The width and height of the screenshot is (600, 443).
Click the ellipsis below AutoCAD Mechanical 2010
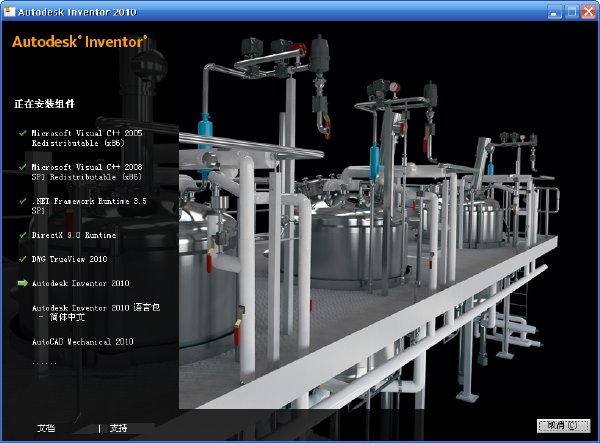(44, 363)
